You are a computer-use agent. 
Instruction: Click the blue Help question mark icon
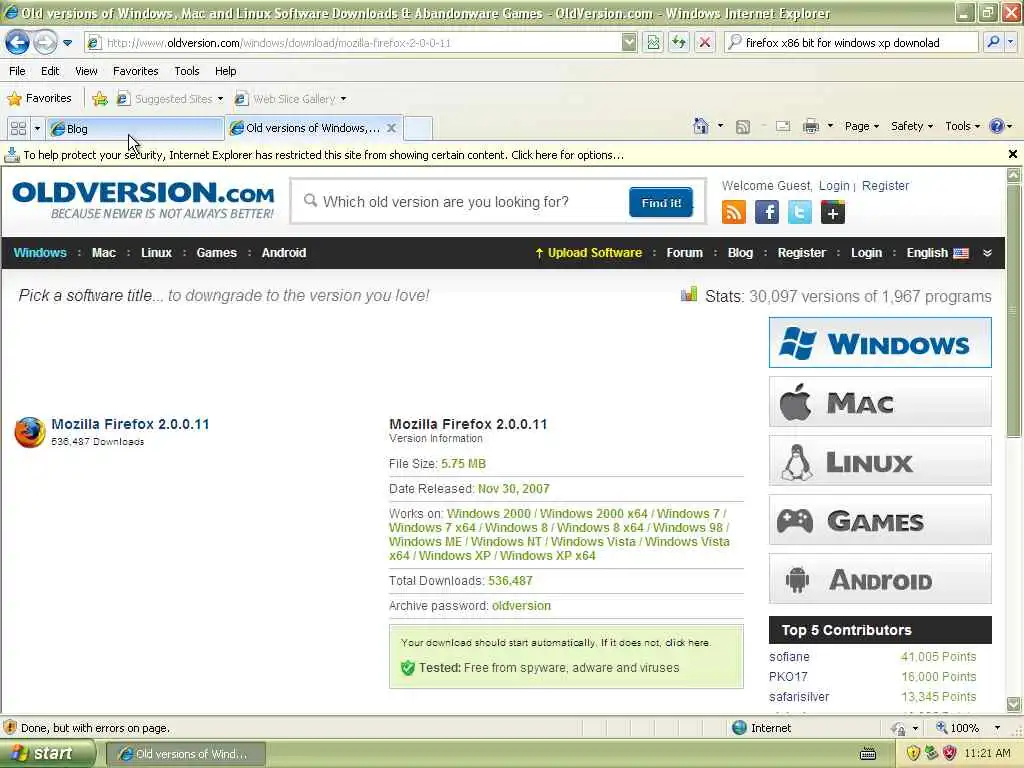click(997, 126)
